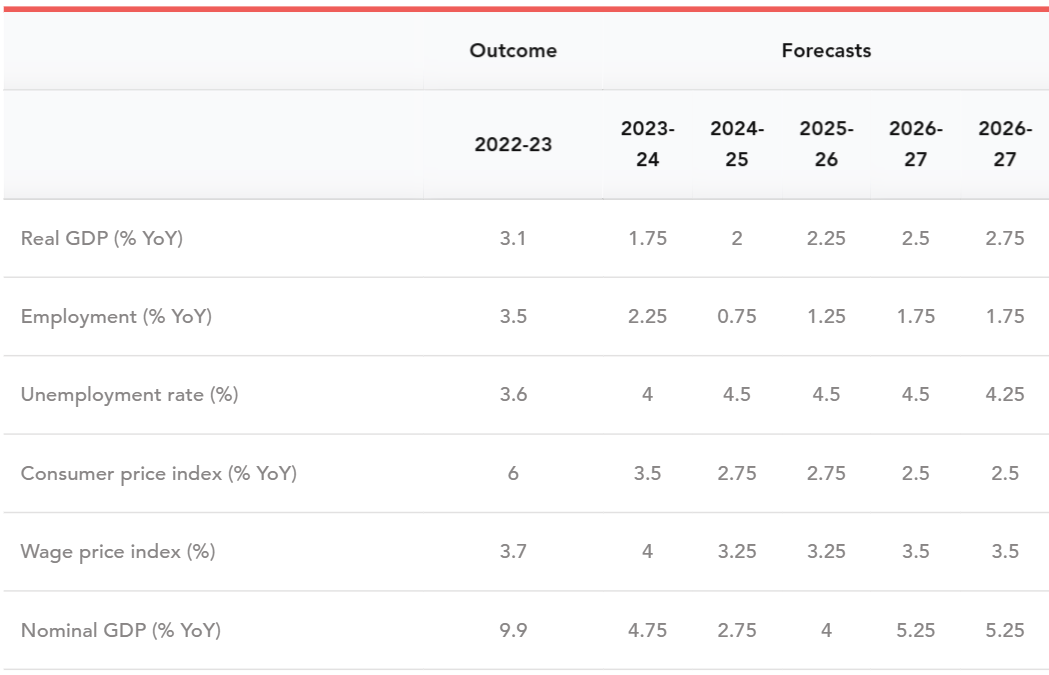
Task: Click the Employment (% YoY) row label
Action: [116, 316]
